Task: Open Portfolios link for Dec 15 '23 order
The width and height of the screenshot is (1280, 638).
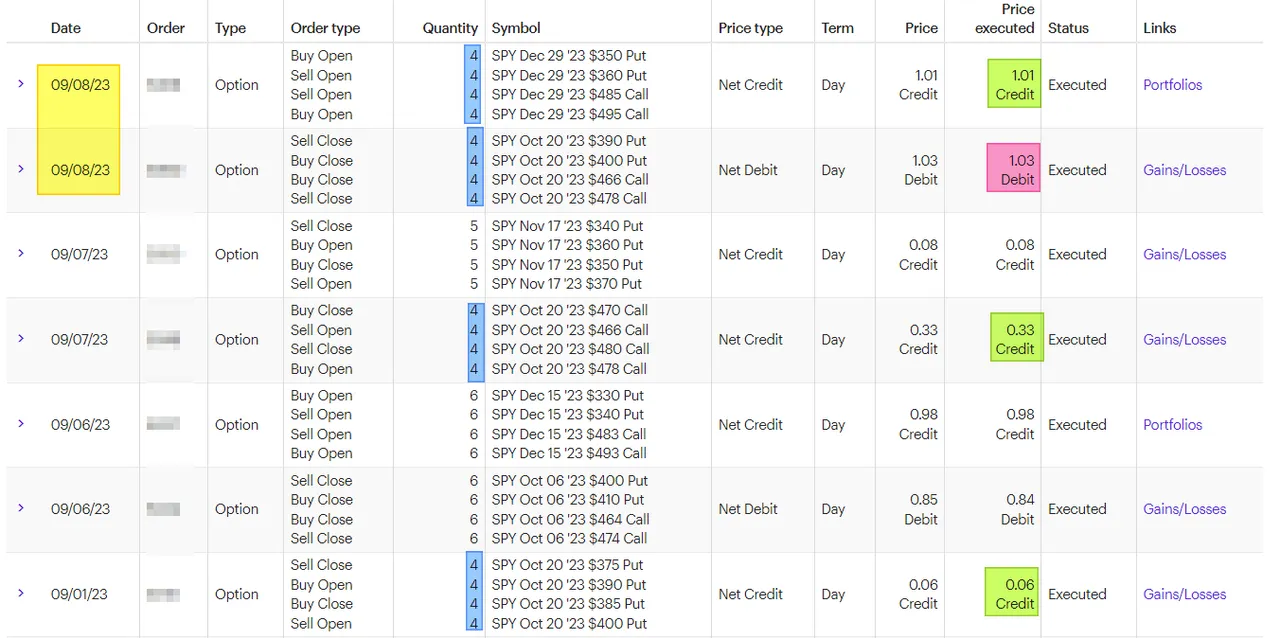Action: [x=1173, y=424]
